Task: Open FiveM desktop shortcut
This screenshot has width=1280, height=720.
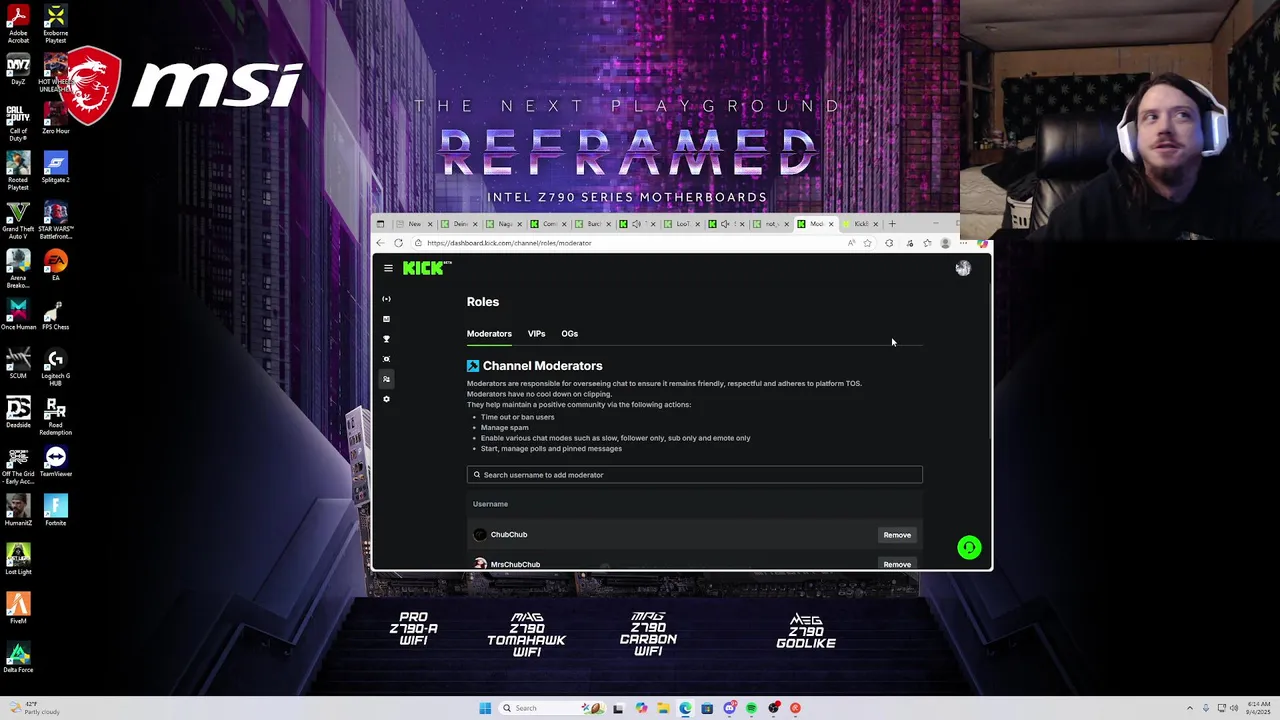Action: click(x=18, y=608)
